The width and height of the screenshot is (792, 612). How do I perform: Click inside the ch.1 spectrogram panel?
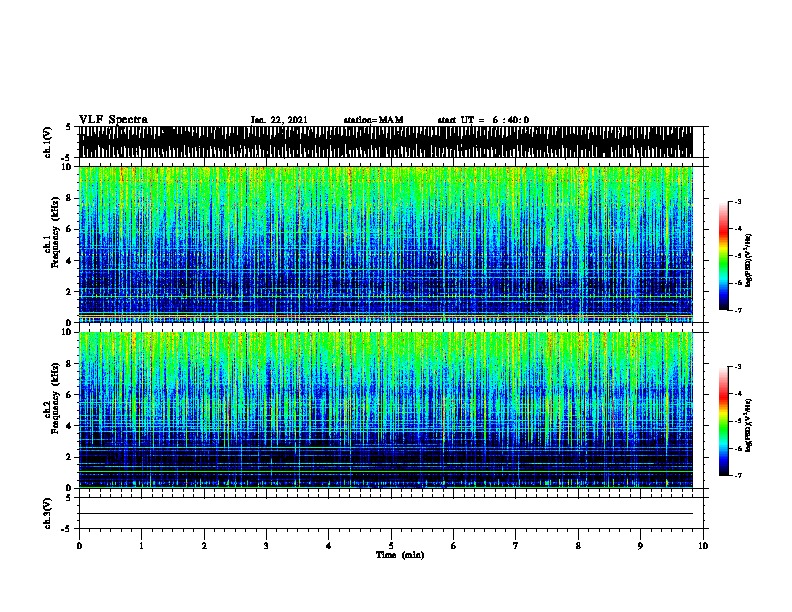[386, 244]
